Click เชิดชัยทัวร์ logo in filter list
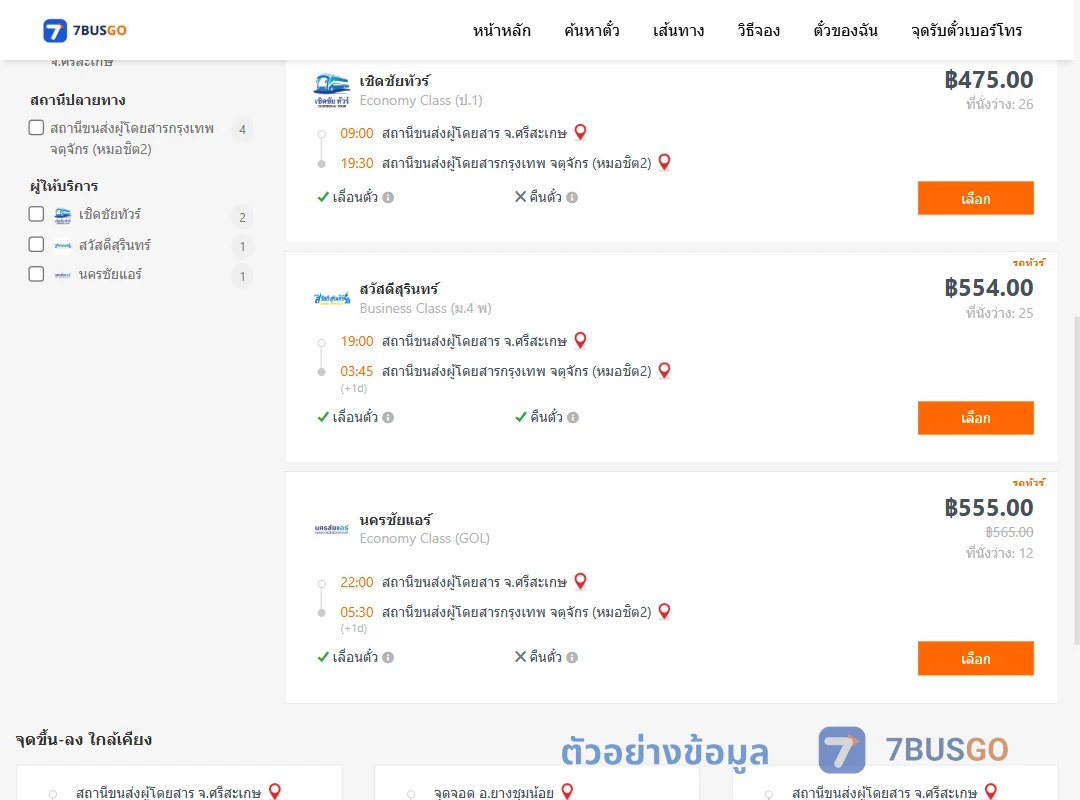 [x=63, y=216]
